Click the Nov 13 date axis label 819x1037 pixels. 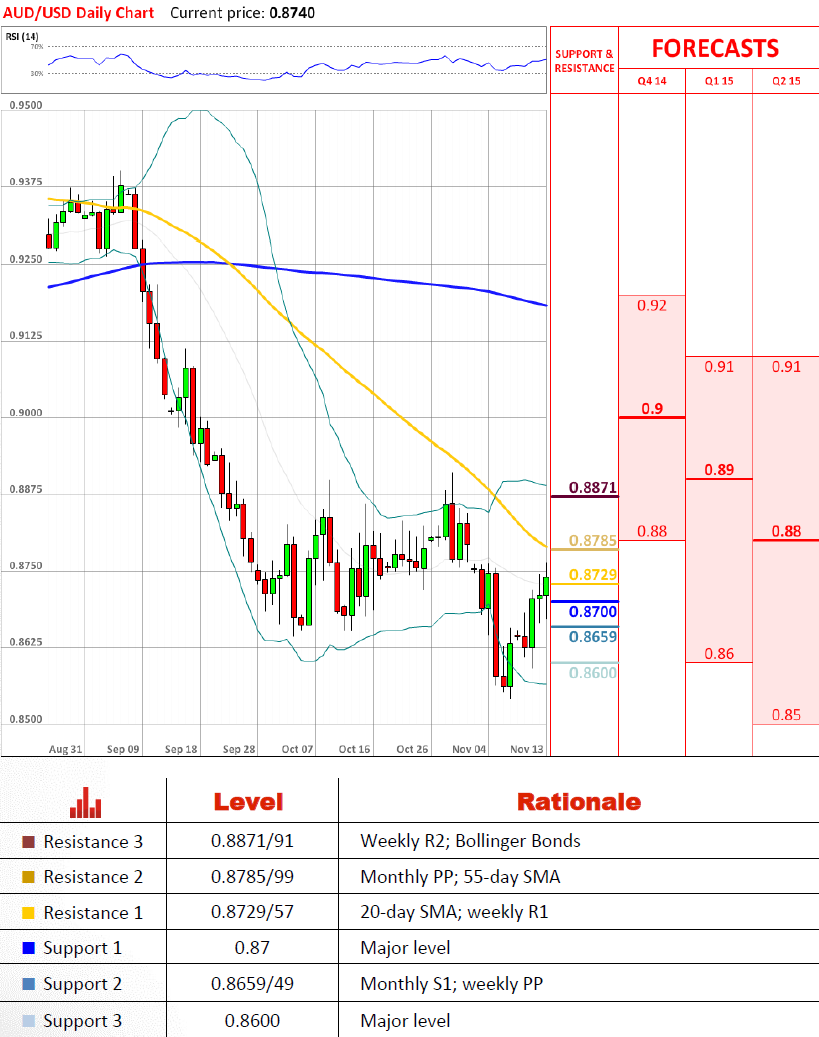(527, 749)
